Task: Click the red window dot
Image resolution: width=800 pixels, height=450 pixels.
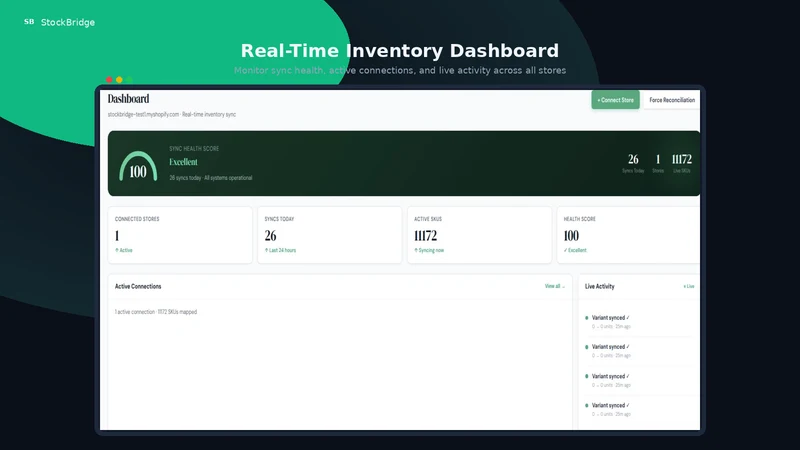Action: pos(109,80)
